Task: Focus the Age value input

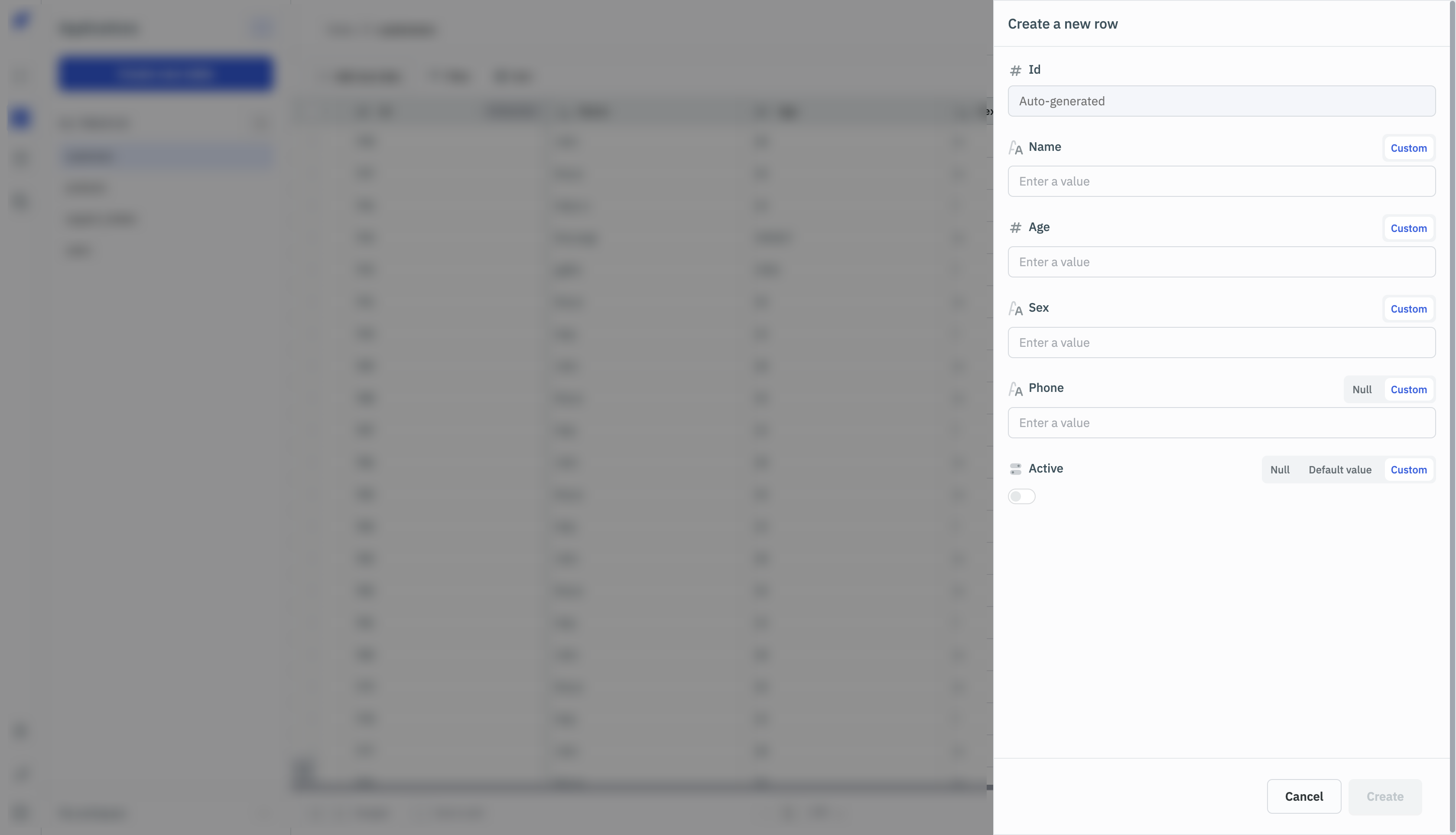Action: (x=1221, y=262)
